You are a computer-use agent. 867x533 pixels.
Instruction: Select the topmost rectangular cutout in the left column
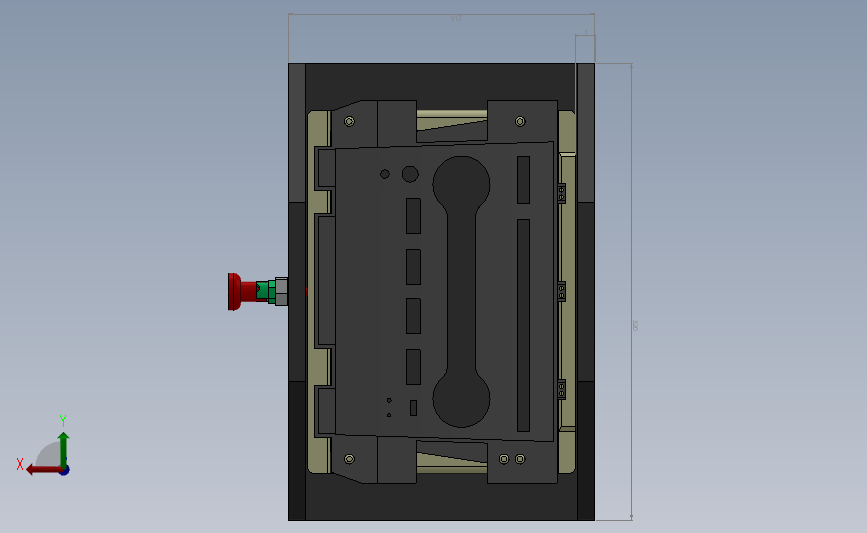tap(413, 216)
